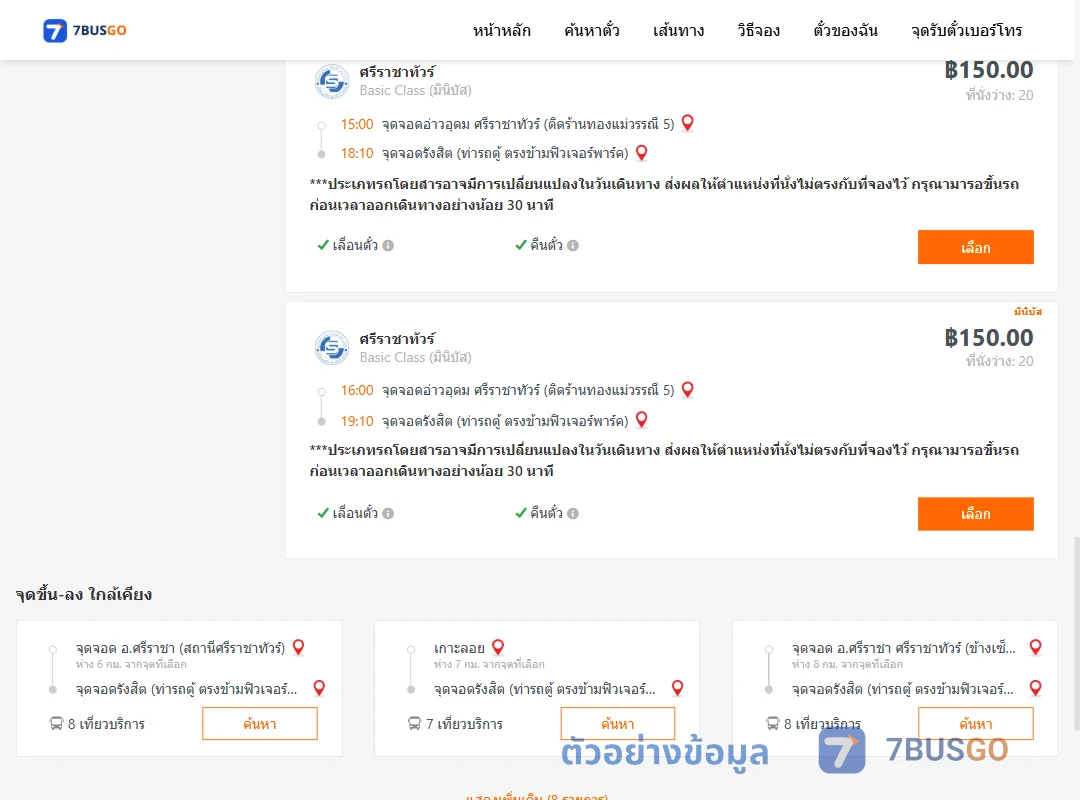The width and height of the screenshot is (1080, 800).
Task: Open the หน้าหลัก menu item
Action: (501, 30)
